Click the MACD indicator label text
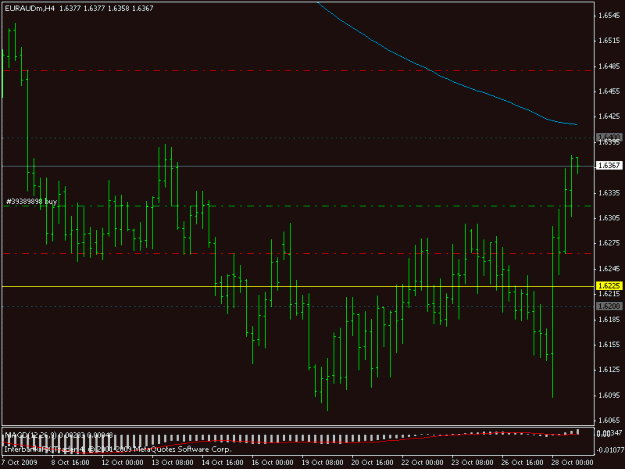 click(59, 435)
